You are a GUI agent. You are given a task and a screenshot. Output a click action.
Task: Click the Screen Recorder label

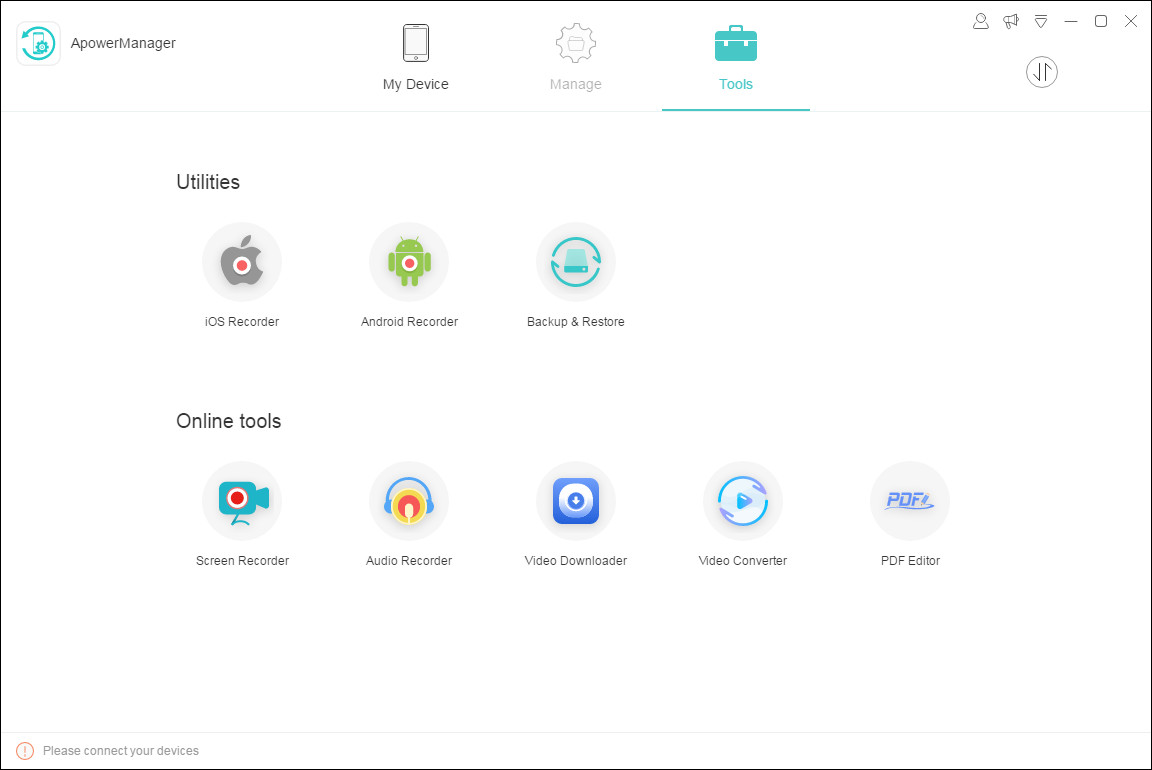click(x=242, y=561)
